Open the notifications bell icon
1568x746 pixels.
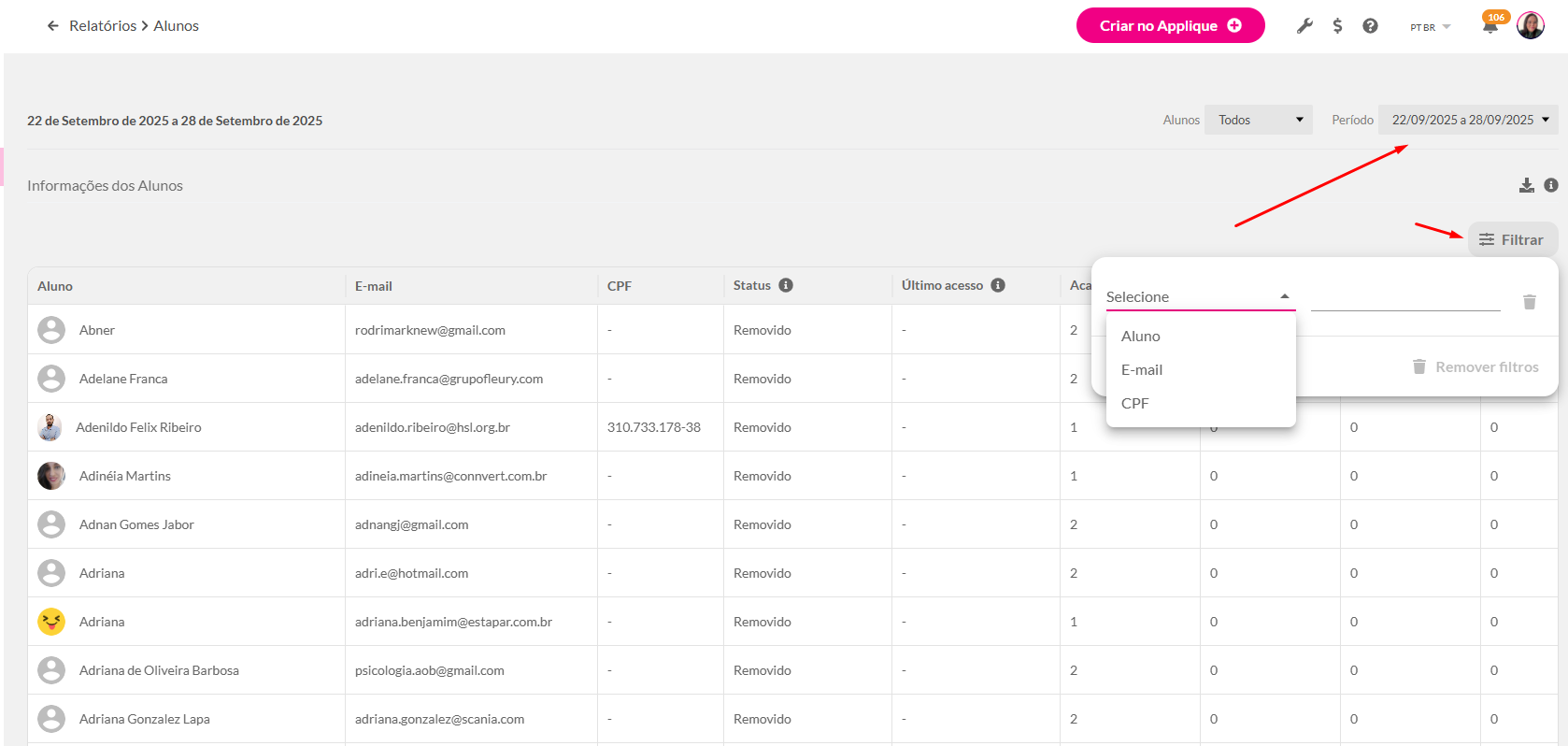(x=1490, y=26)
